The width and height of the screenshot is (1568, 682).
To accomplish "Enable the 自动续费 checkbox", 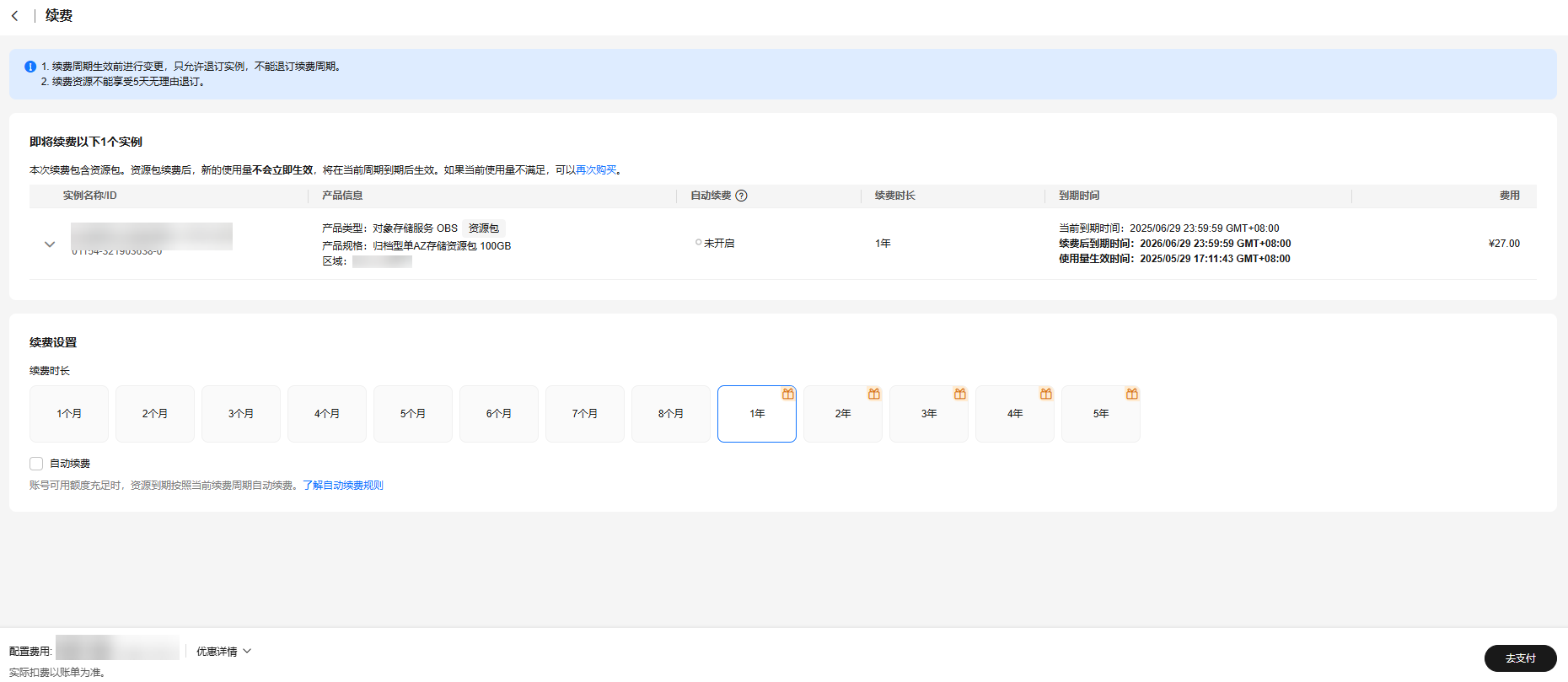I will point(36,464).
